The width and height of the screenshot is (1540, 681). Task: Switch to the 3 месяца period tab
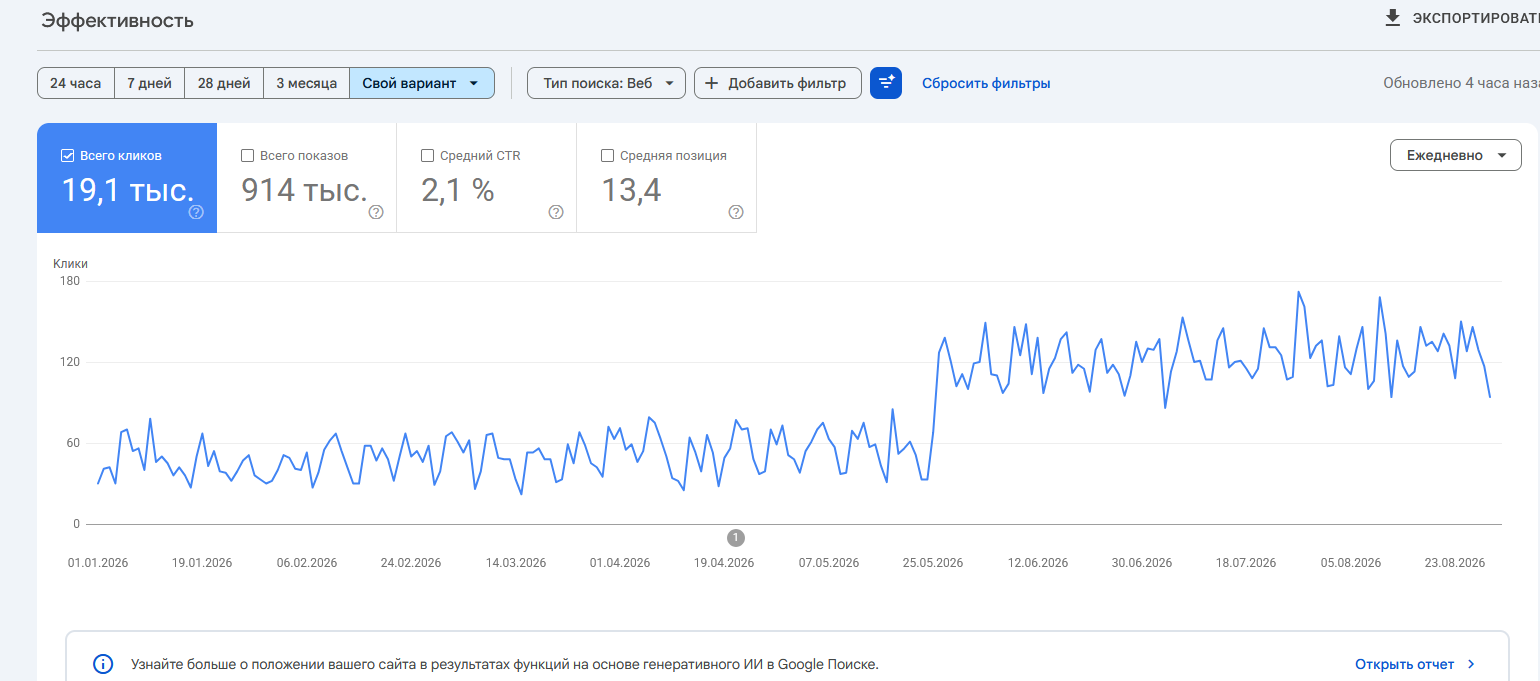(307, 83)
